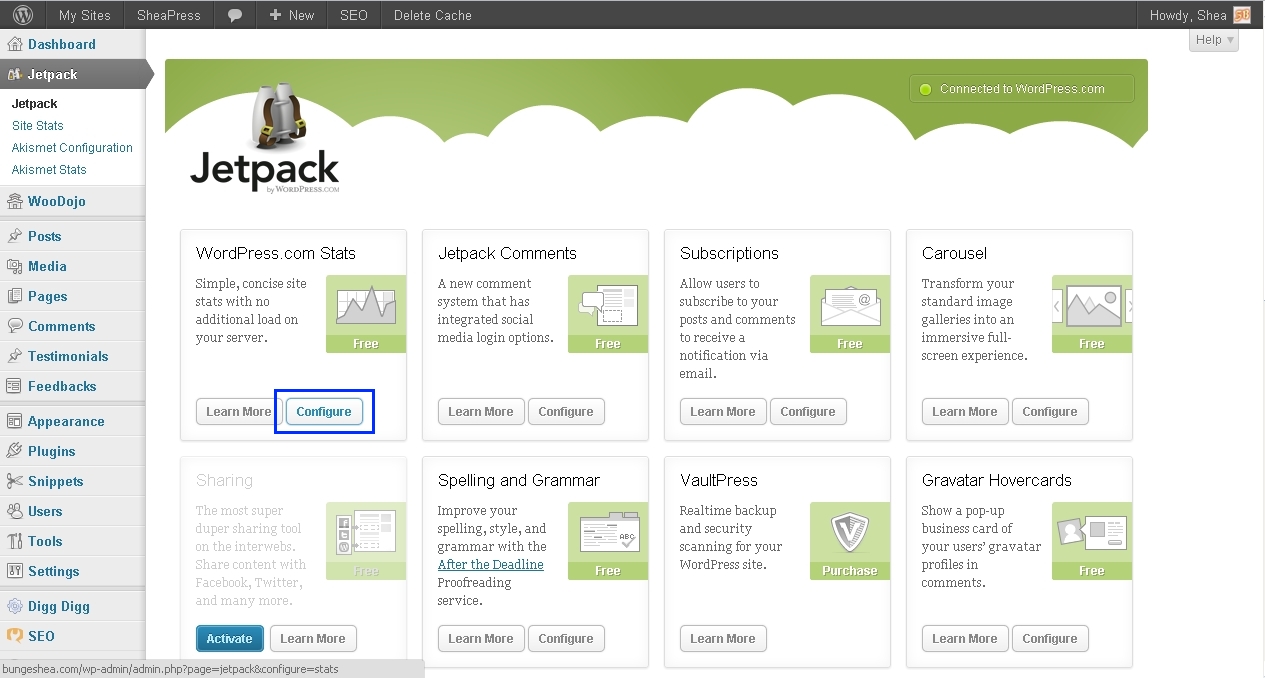Click the WooDojo sidebar icon
This screenshot has height=678, width=1265.
coord(15,201)
